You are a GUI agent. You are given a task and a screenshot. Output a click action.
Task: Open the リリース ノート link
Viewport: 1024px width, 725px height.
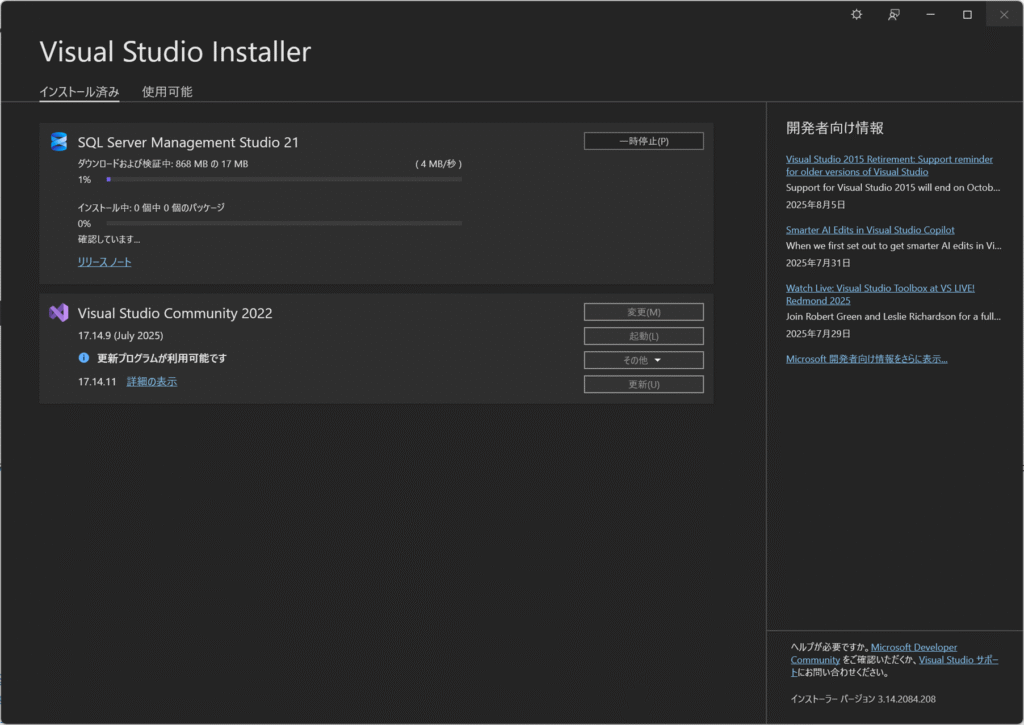point(104,262)
